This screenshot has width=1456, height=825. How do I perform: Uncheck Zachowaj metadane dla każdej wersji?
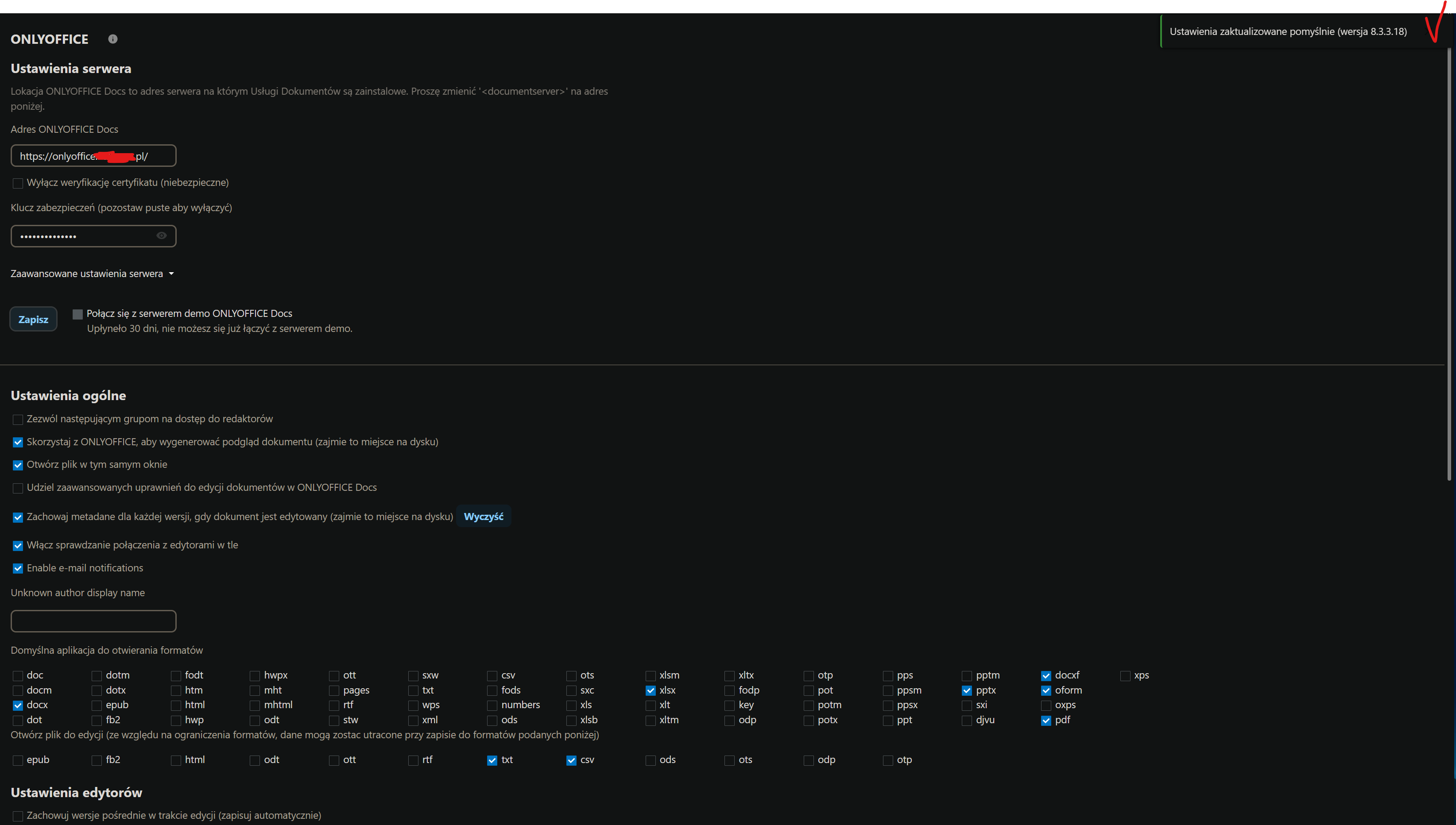coord(18,517)
